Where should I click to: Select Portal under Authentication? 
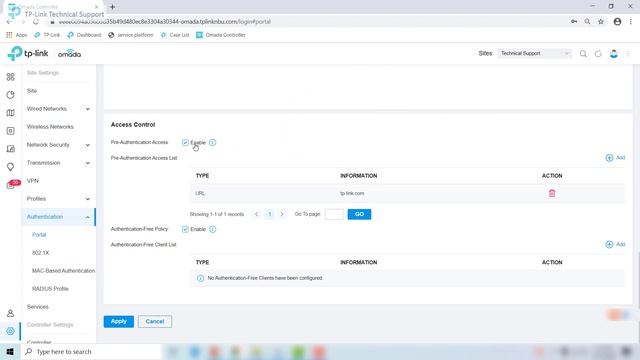tap(39, 235)
